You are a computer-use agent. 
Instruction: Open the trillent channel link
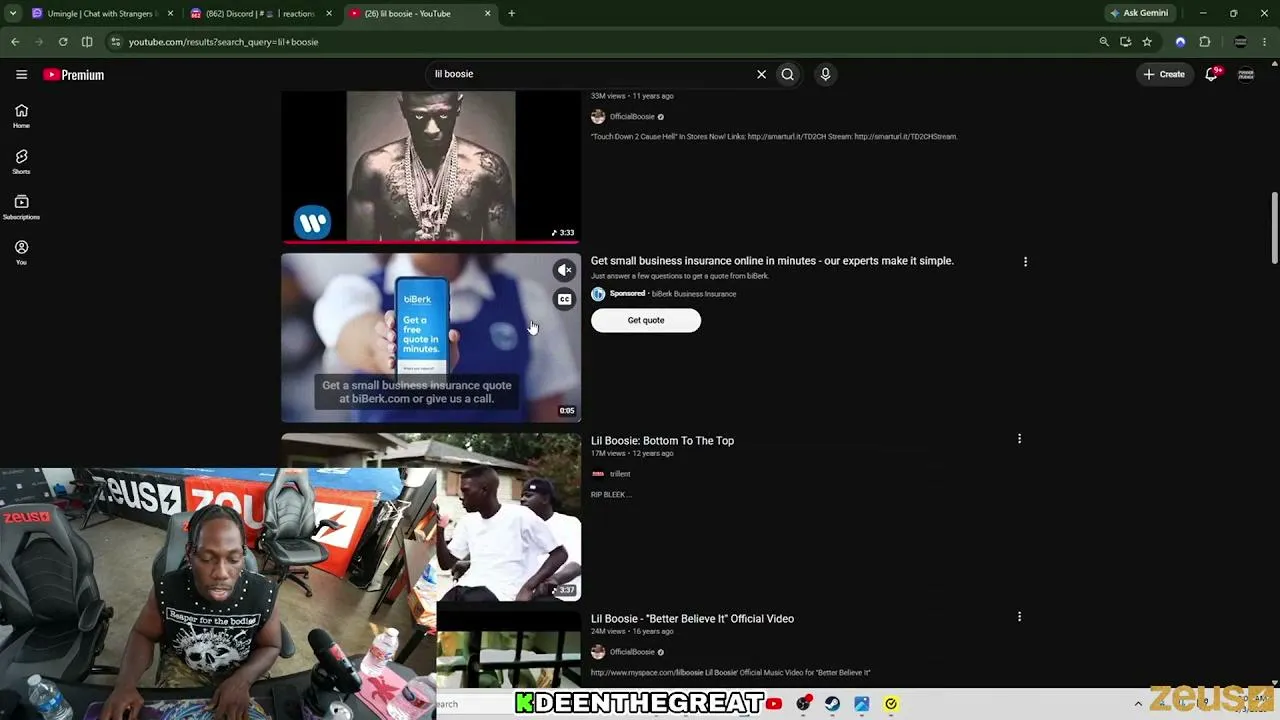click(620, 474)
